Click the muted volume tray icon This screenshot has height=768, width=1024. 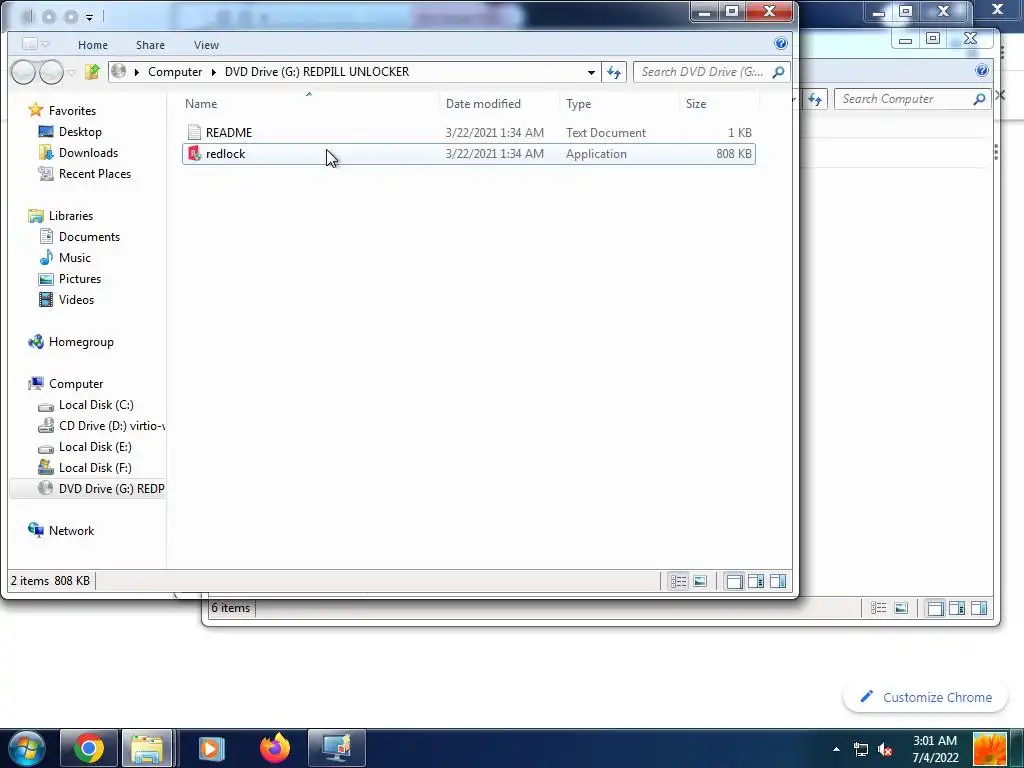tap(886, 750)
